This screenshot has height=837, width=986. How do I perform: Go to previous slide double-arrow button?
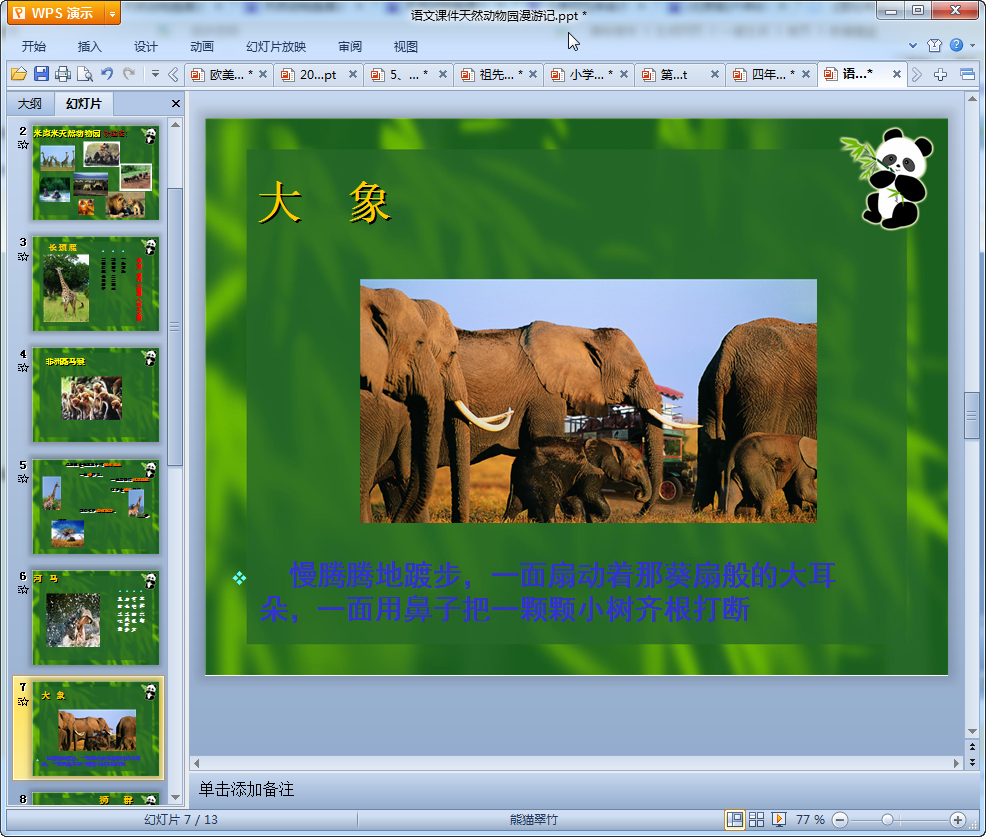click(972, 747)
